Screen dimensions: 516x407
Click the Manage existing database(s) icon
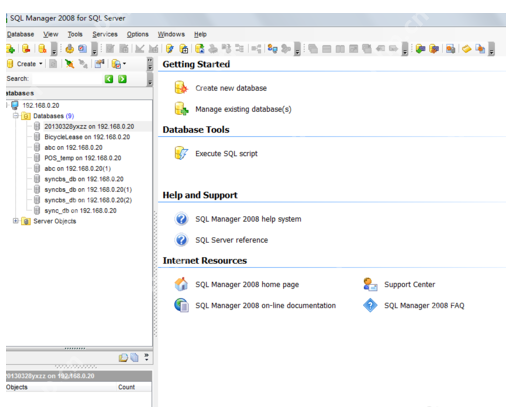tap(181, 109)
